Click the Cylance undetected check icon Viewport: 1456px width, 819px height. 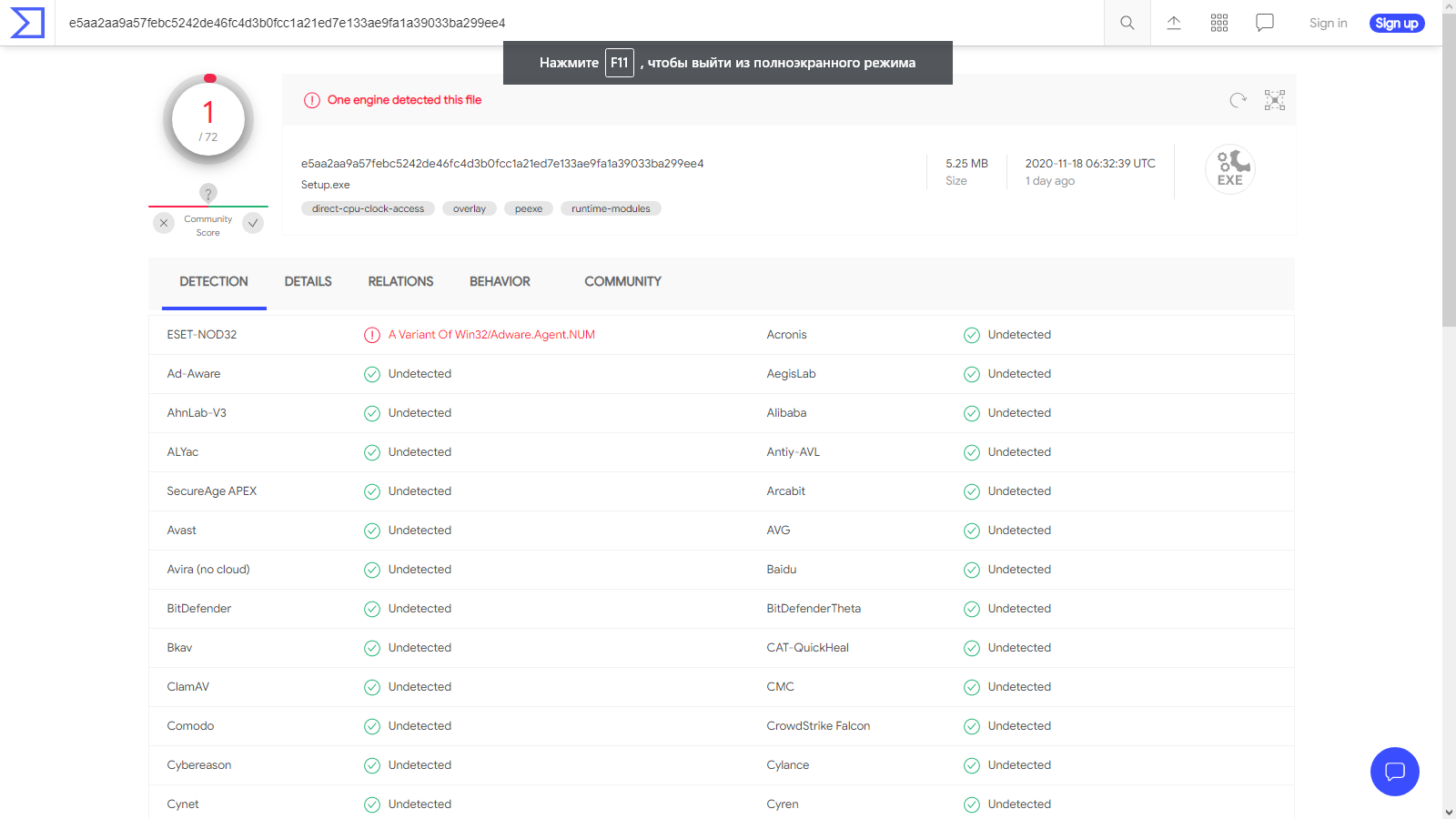tap(972, 765)
